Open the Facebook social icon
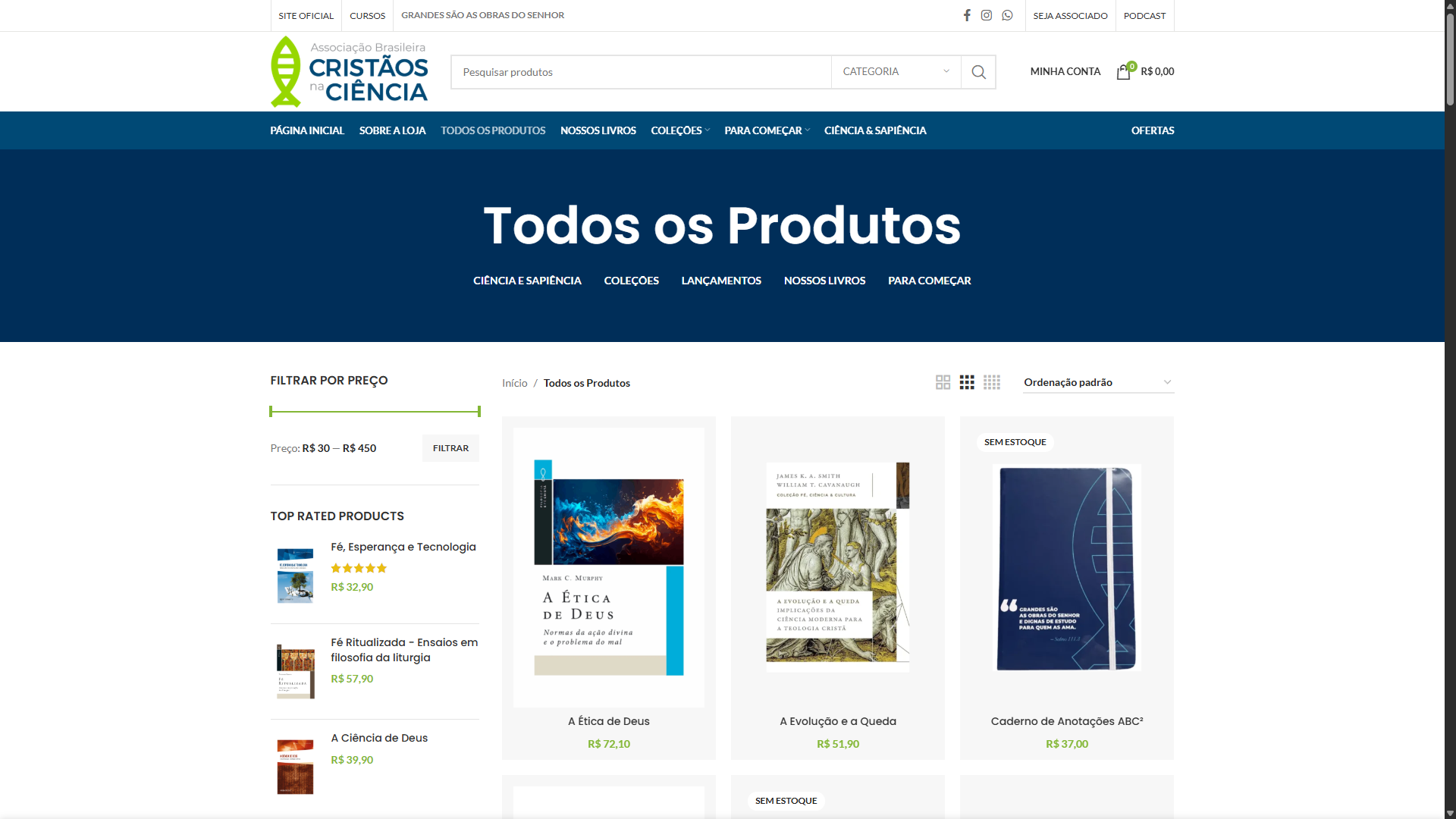The image size is (1456, 819). 967,15
